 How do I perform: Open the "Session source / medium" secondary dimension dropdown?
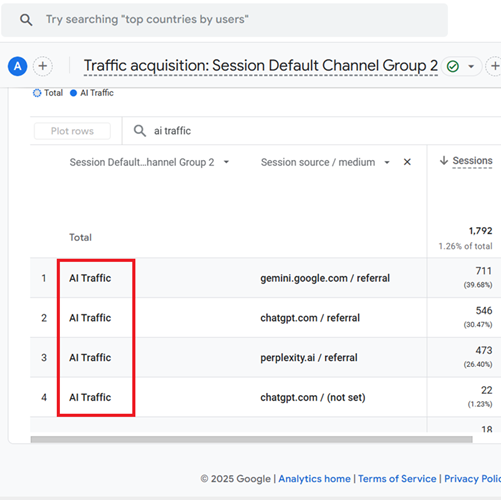(x=325, y=162)
